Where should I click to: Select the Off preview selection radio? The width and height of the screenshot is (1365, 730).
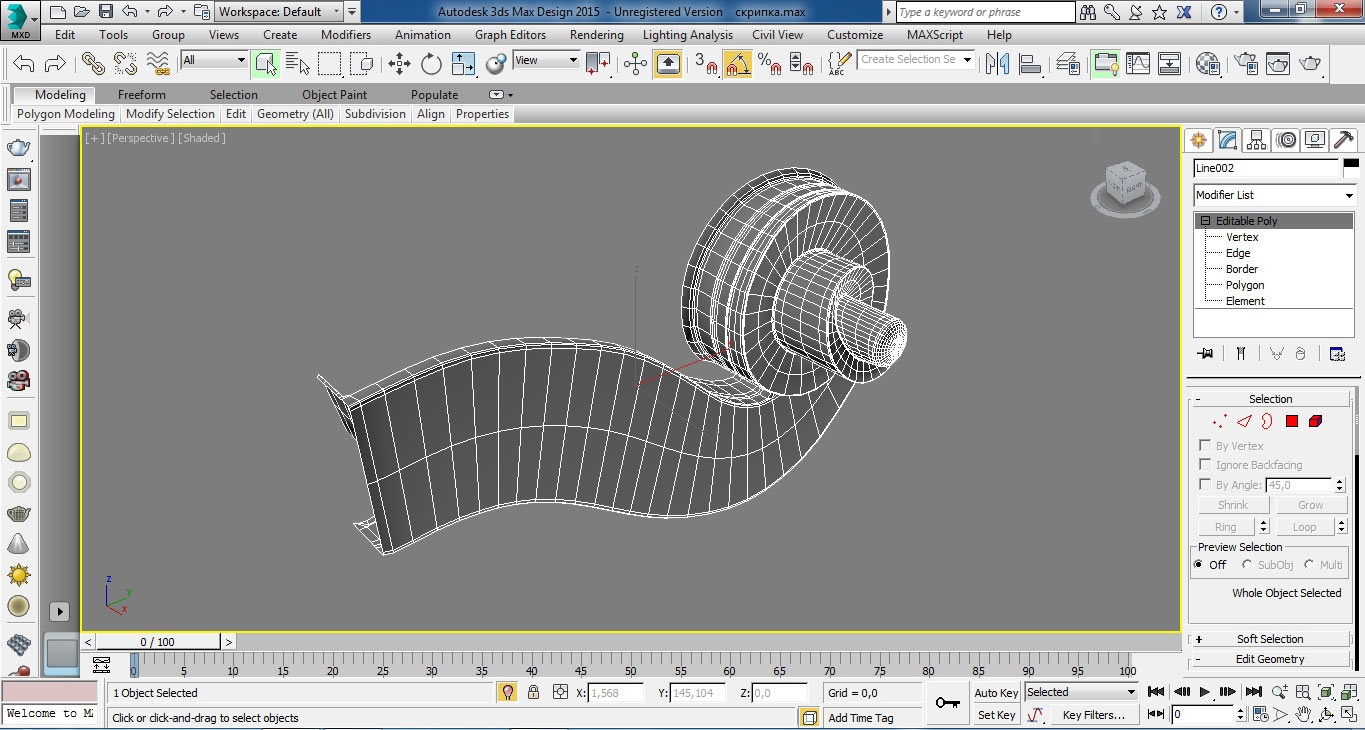(x=1198, y=565)
